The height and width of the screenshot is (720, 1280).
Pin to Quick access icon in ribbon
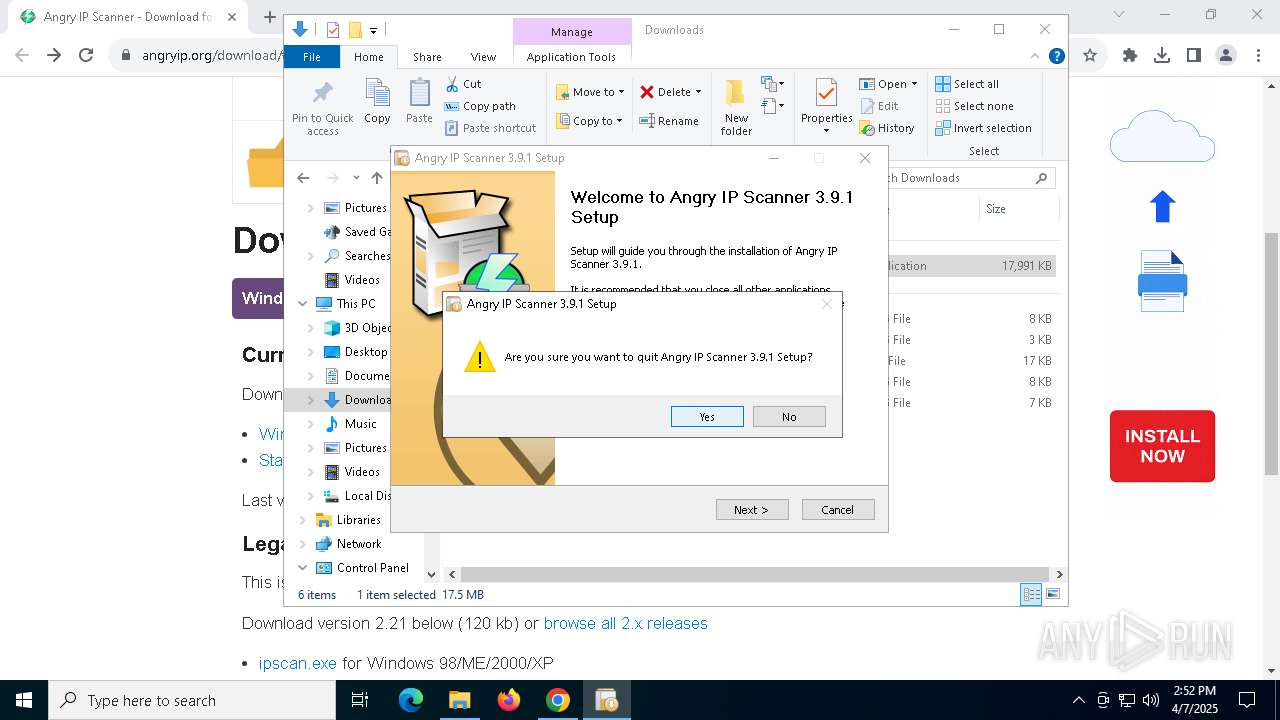pos(322,108)
